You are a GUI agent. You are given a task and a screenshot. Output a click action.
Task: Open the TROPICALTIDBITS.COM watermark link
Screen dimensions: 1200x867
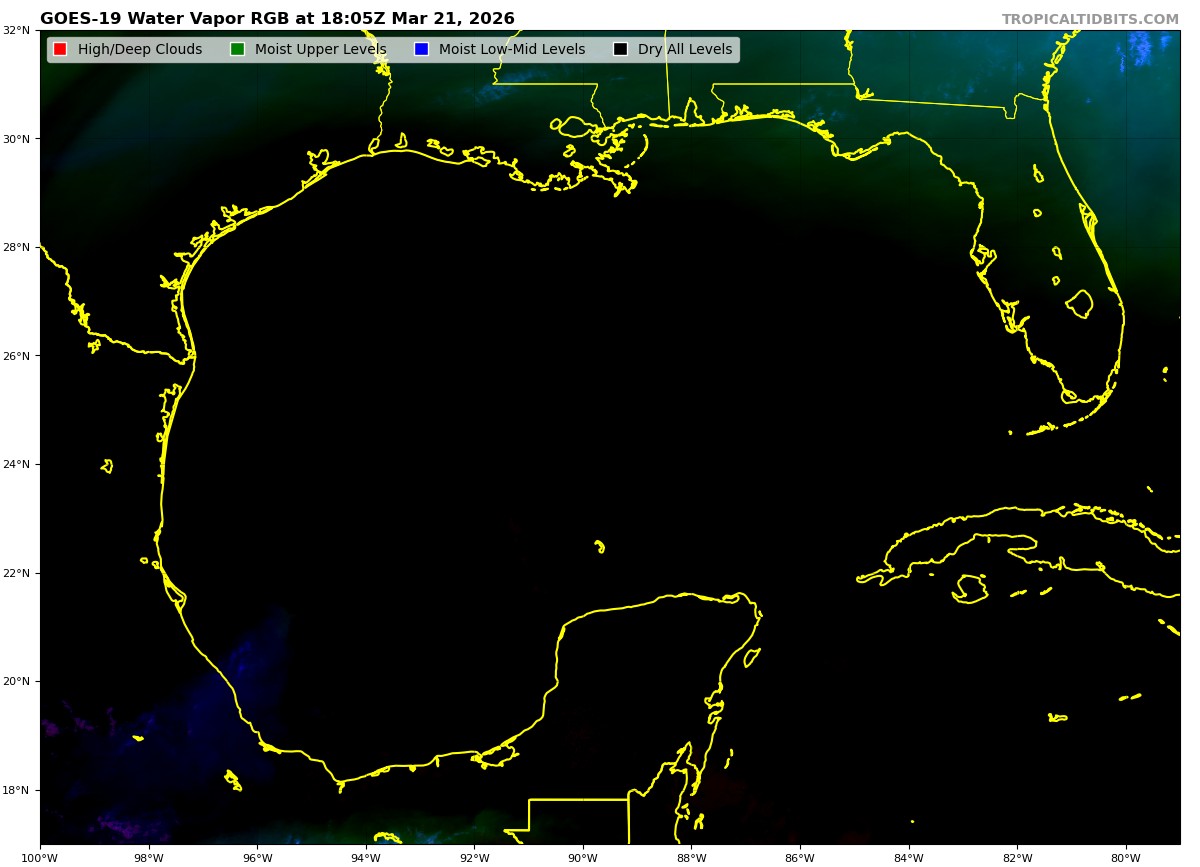tap(1090, 20)
